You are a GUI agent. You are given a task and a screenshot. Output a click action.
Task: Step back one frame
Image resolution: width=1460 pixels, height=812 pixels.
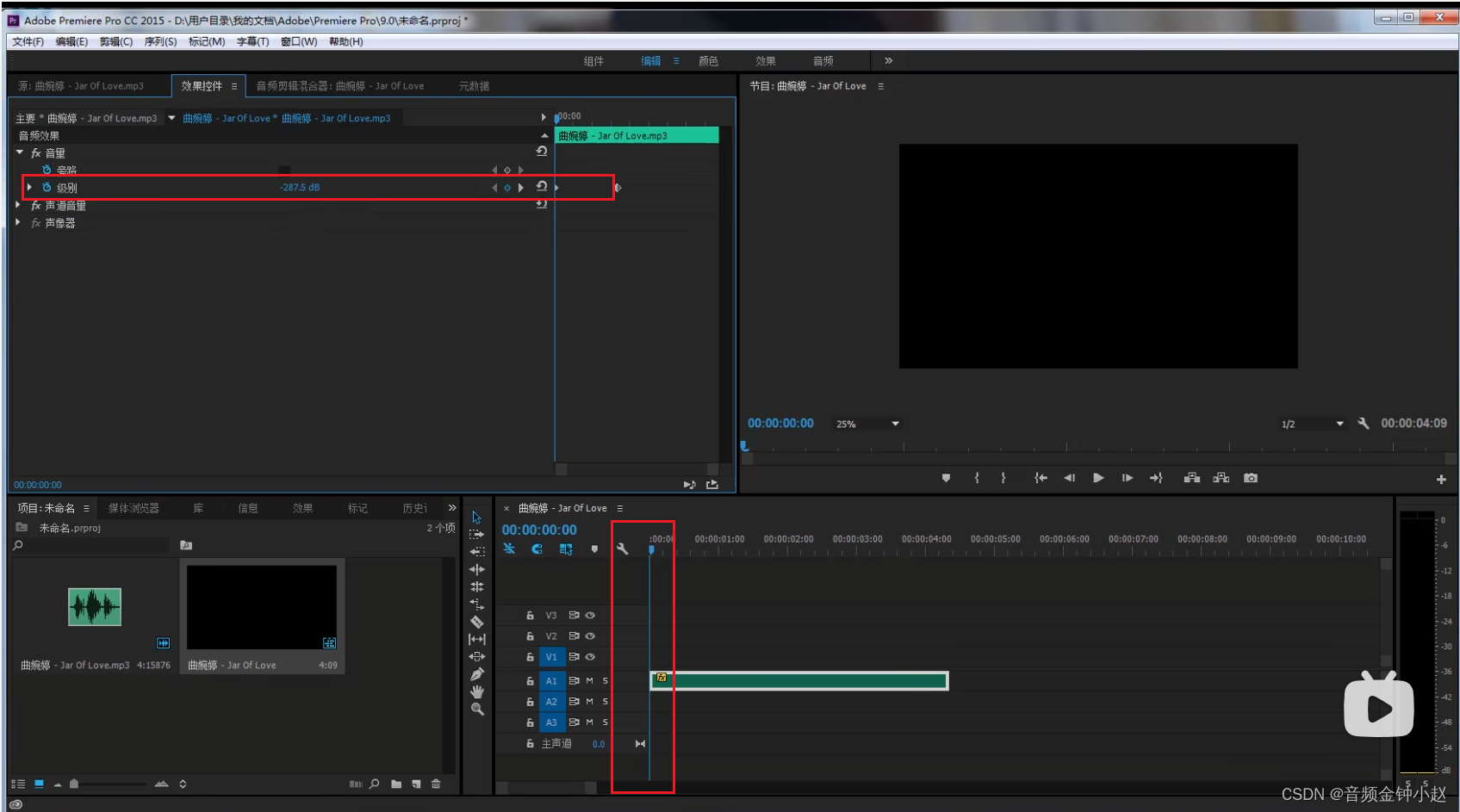coord(1069,478)
